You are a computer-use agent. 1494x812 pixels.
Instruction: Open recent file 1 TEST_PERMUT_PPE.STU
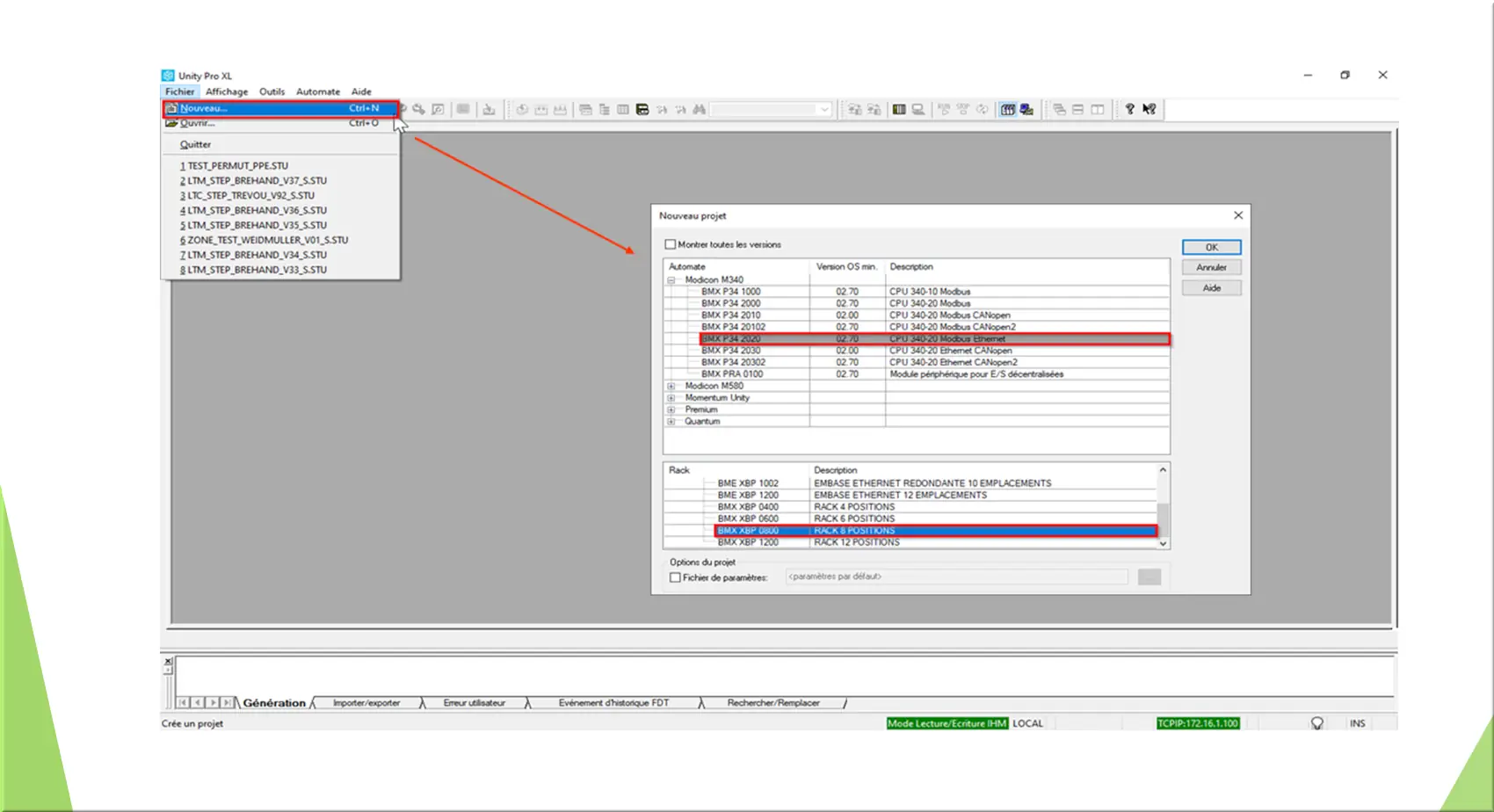[x=281, y=165]
